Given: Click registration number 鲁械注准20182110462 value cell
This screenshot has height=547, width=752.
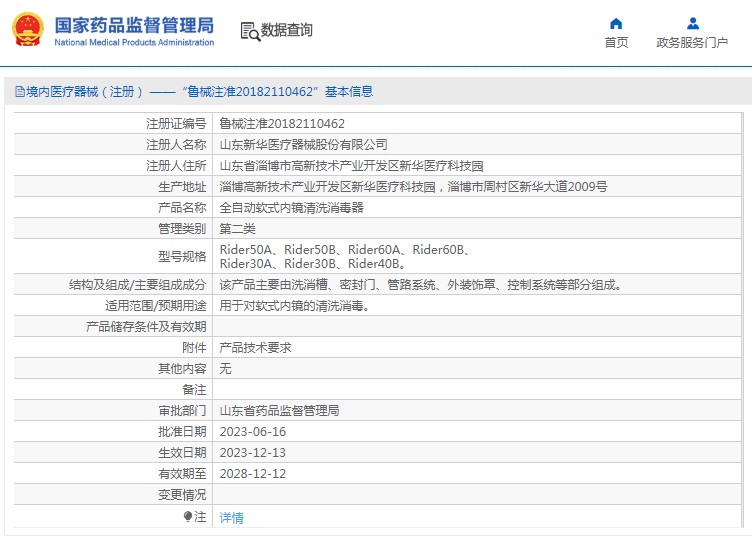Looking at the screenshot, I should click(282, 124).
